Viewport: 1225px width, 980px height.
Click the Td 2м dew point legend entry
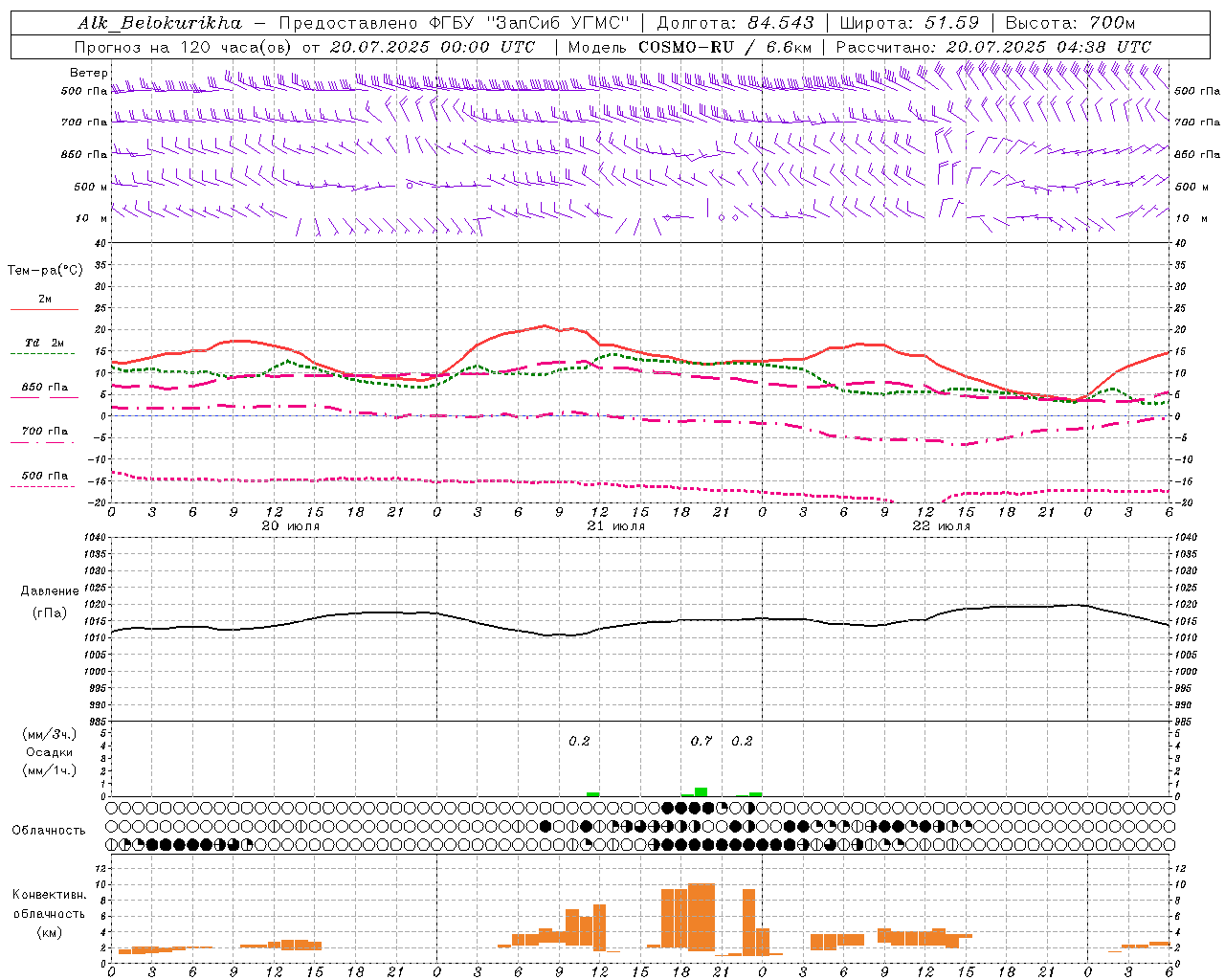45,343
